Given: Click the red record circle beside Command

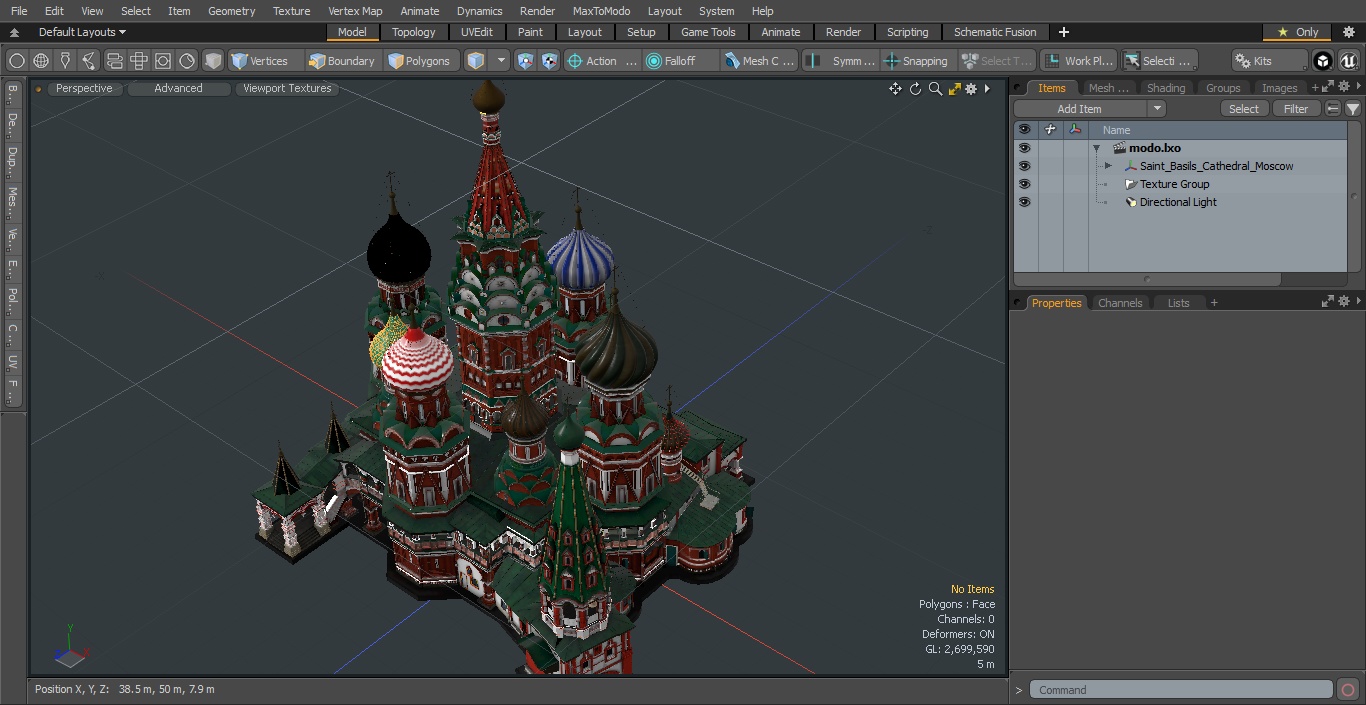Looking at the screenshot, I should coord(1347,690).
